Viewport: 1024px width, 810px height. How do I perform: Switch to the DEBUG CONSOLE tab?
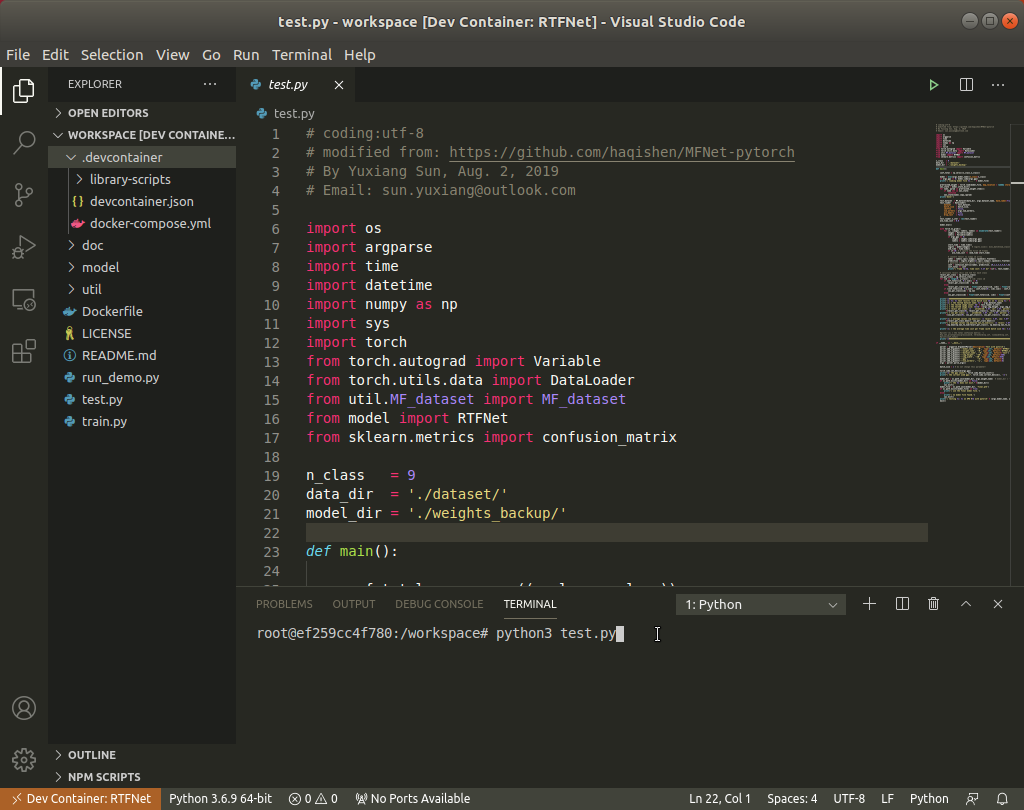pyautogui.click(x=439, y=604)
